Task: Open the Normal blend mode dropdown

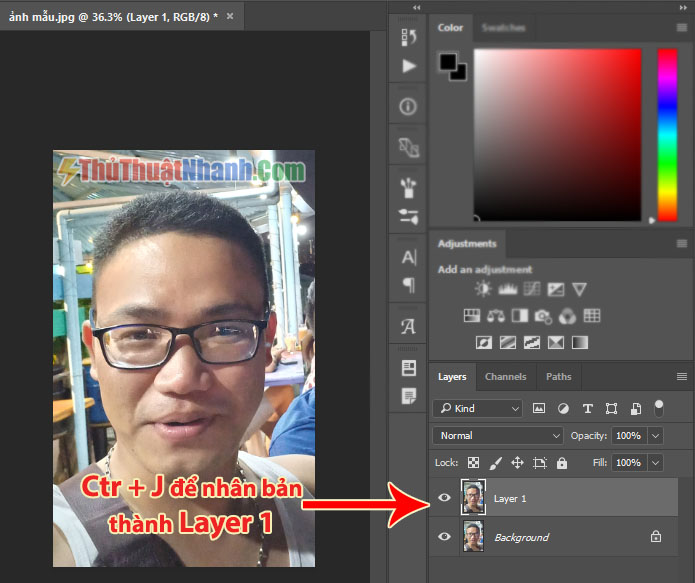Action: click(x=498, y=436)
